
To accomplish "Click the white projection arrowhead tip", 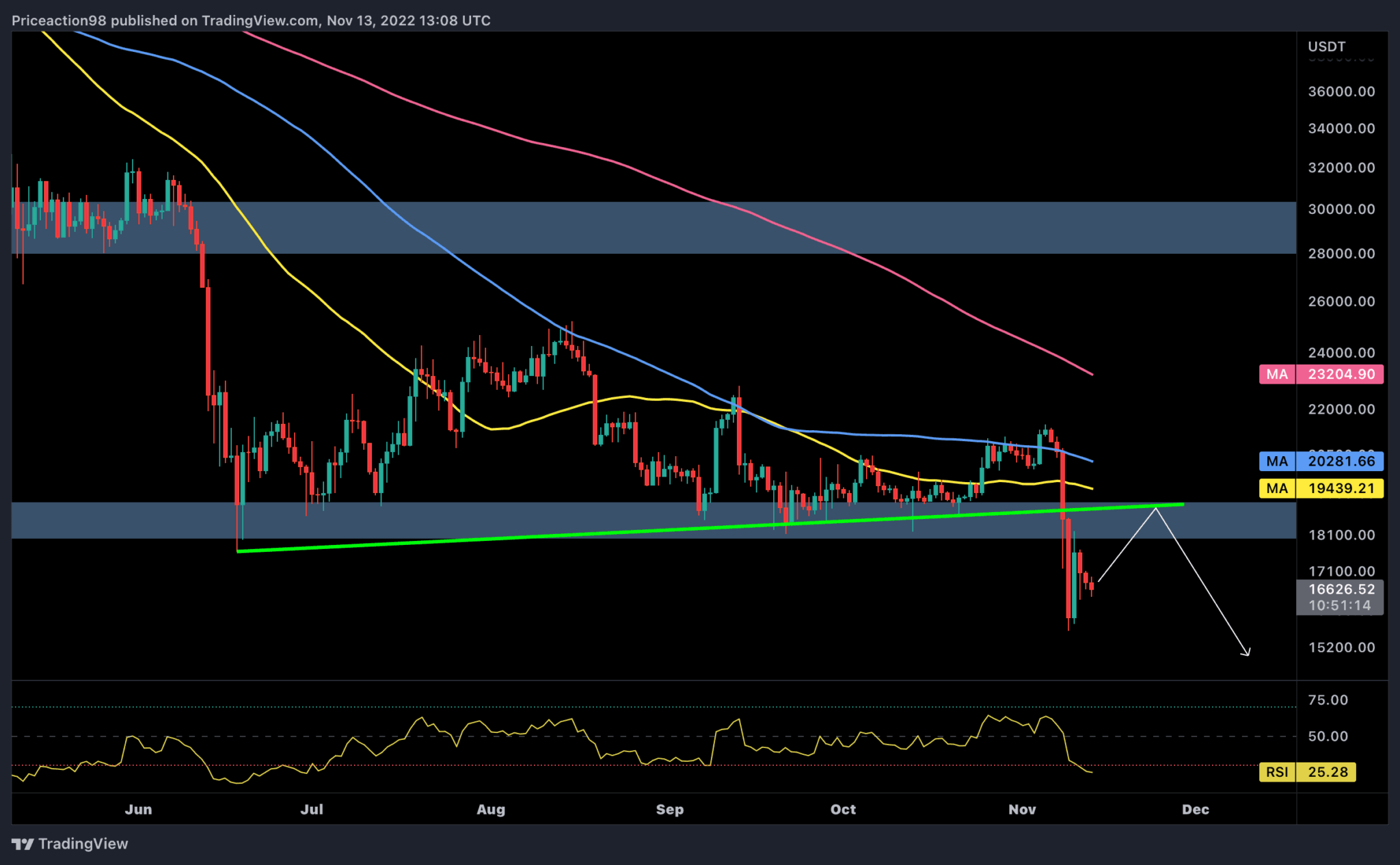I will pyautogui.click(x=1249, y=655).
